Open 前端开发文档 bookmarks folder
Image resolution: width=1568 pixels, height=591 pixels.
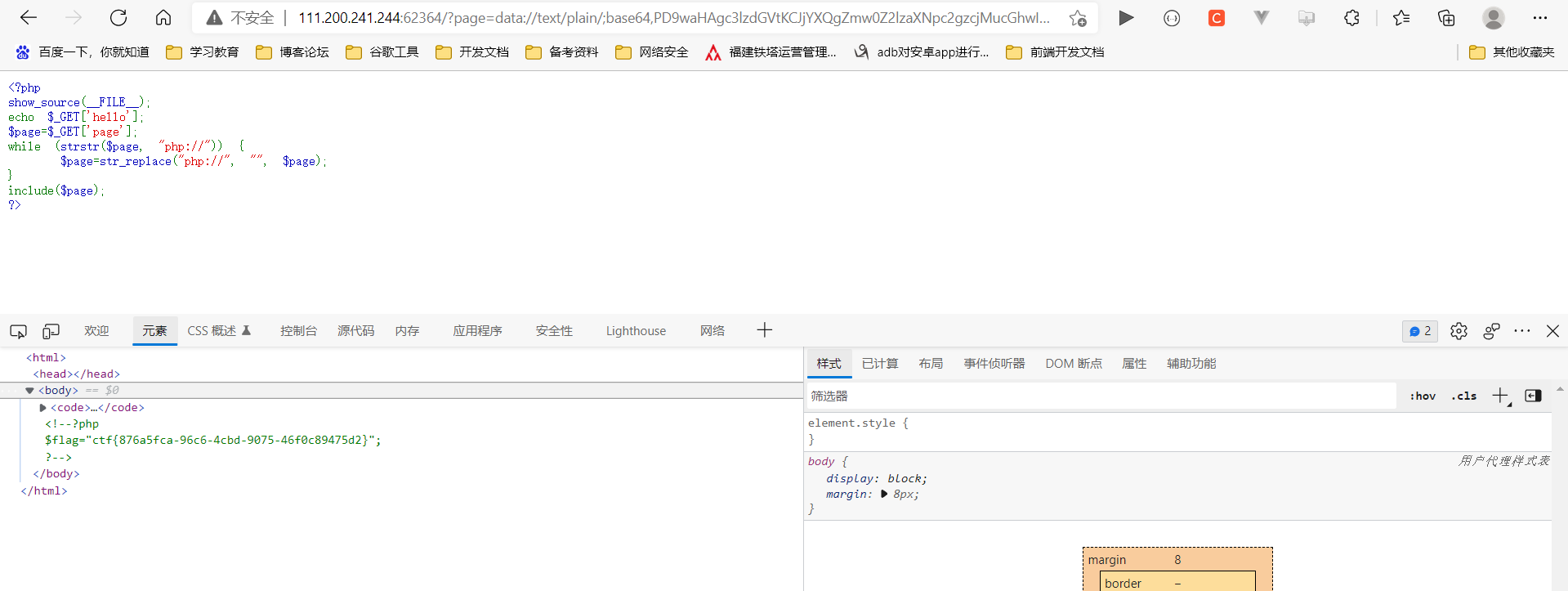[x=1055, y=52]
